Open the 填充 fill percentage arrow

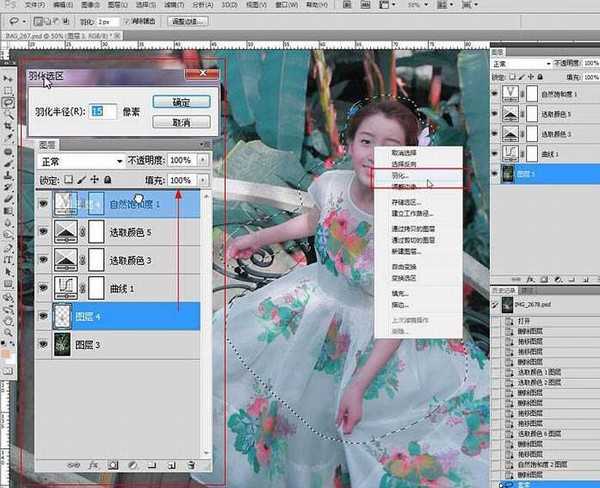tap(204, 180)
